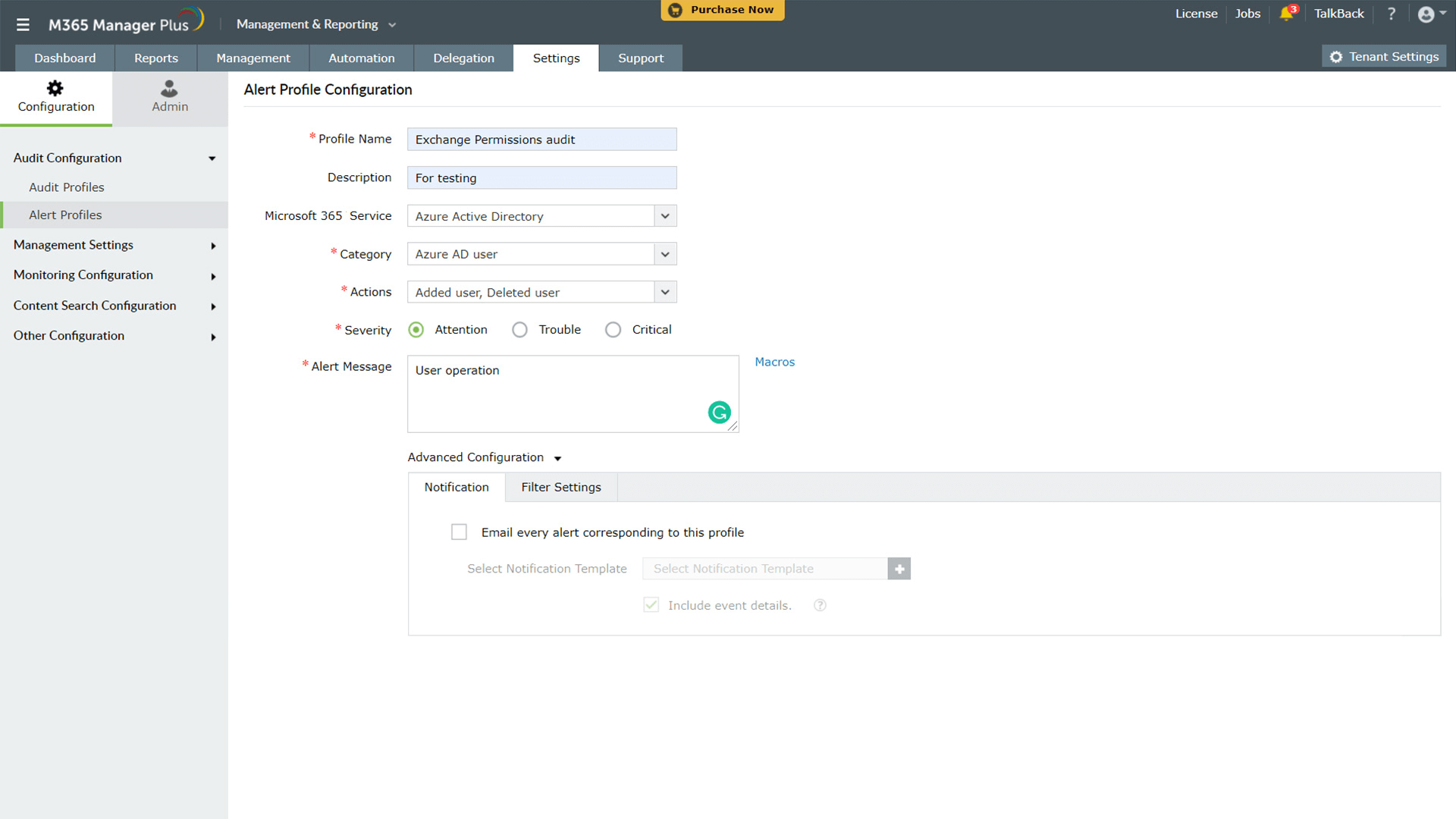Open the Macros link
The image size is (1456, 819).
[x=775, y=362]
